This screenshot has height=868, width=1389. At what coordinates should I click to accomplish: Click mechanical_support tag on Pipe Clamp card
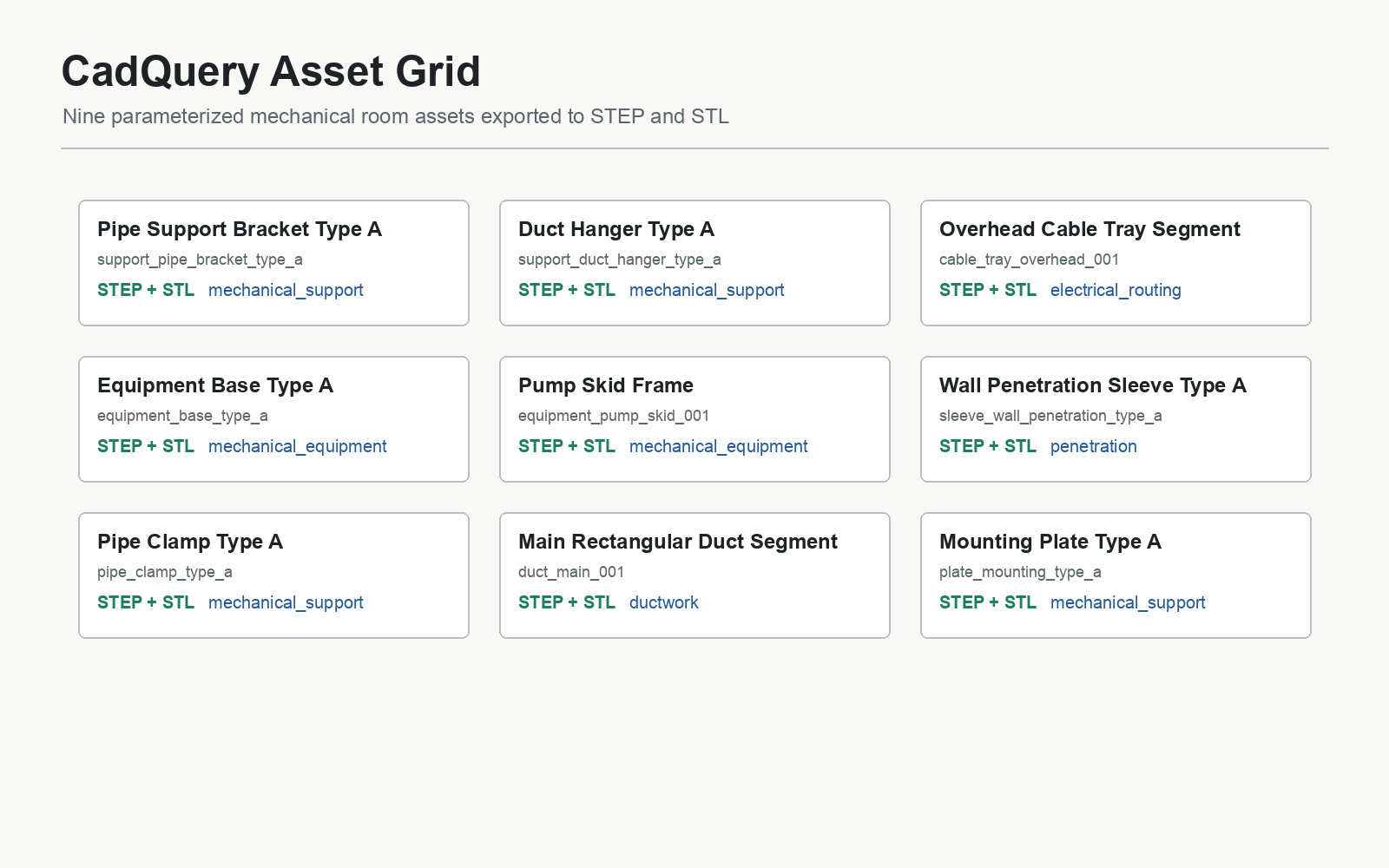pos(286,603)
